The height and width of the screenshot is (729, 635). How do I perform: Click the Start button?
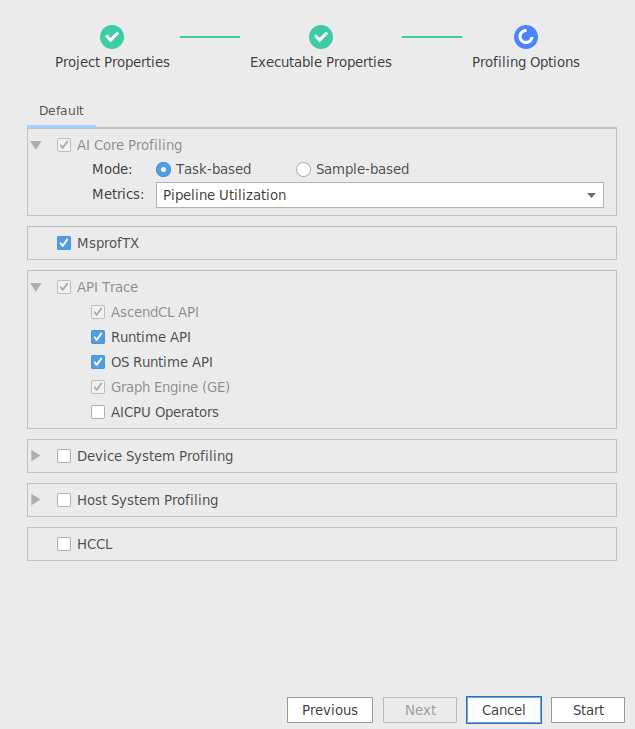tap(588, 710)
